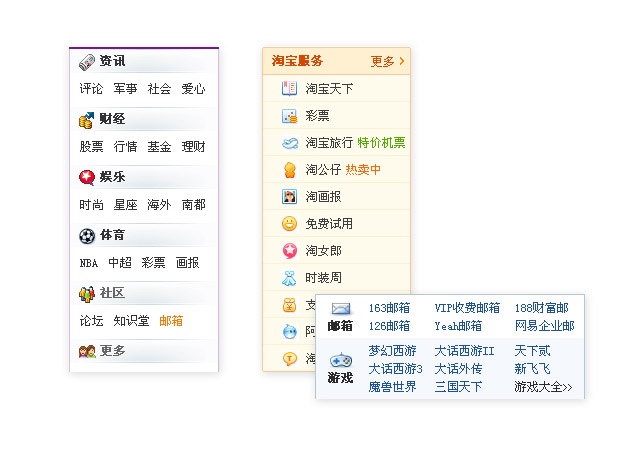Click the 知识堂 link
This screenshot has width=625, height=455.
coord(131,321)
